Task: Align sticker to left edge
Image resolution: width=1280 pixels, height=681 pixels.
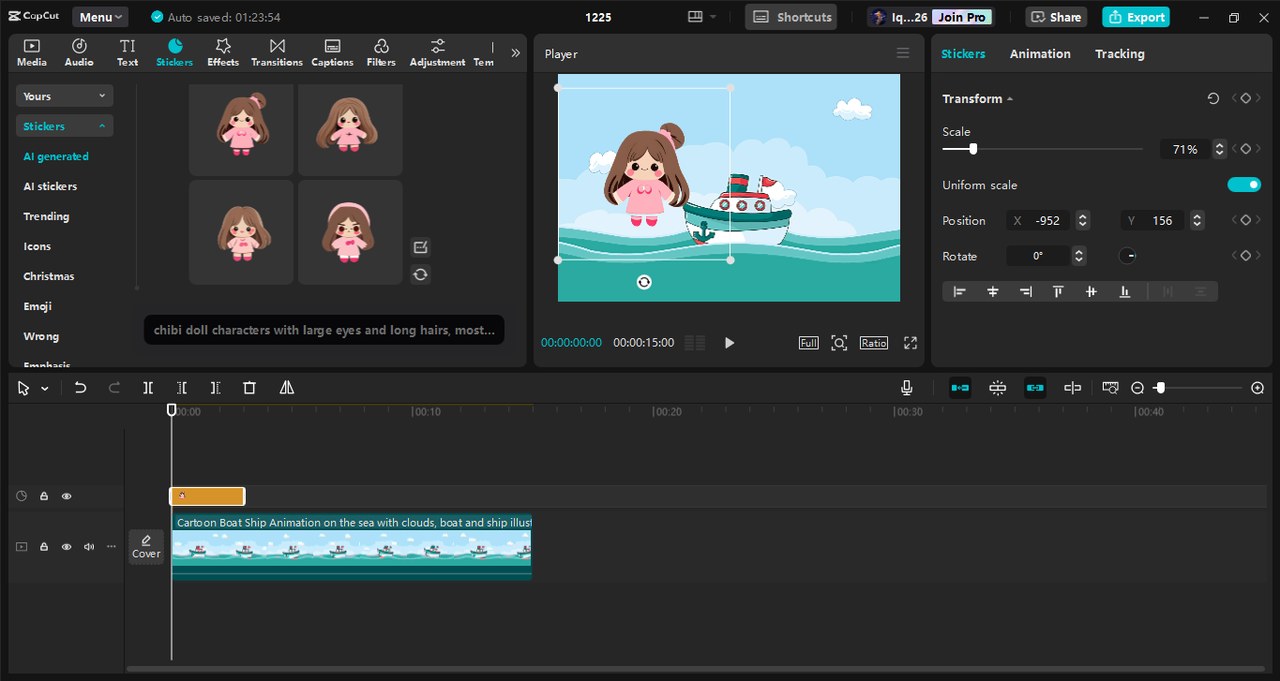Action: [x=959, y=291]
